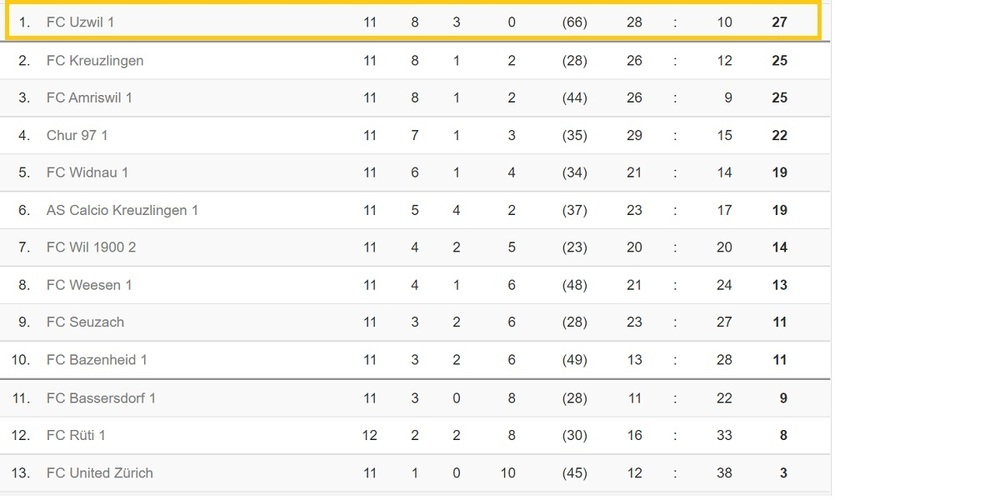Click FC United Zürich's 3 points value

point(783,473)
